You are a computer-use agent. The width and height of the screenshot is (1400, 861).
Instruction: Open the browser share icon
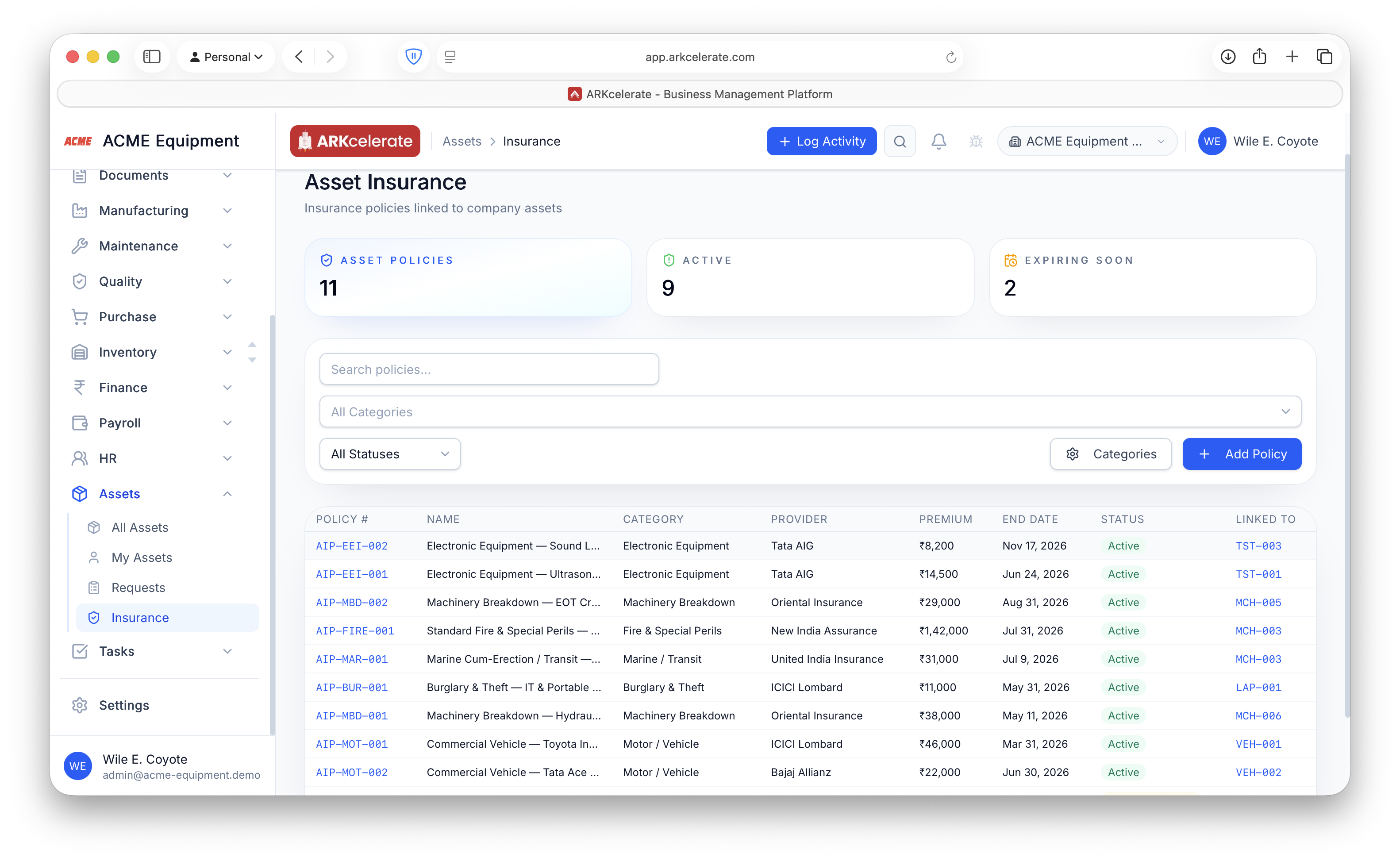pyautogui.click(x=1259, y=56)
